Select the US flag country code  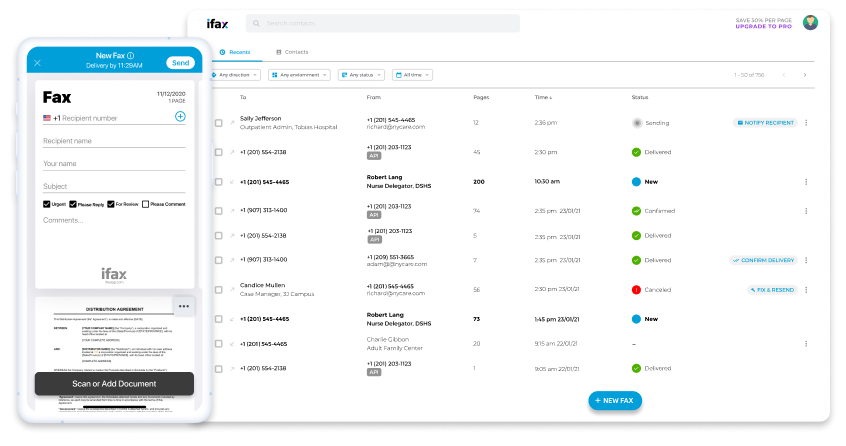tap(47, 118)
